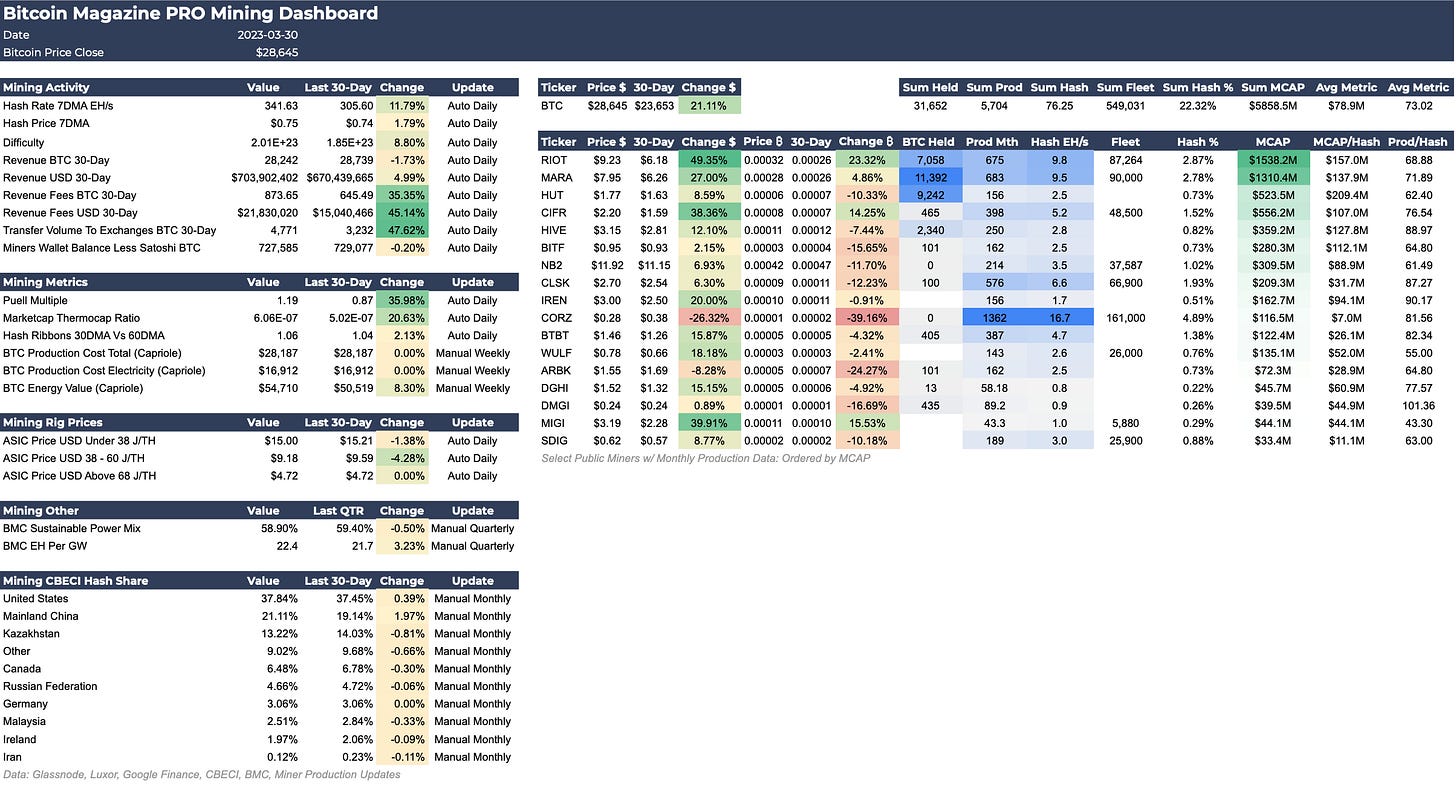Click the Puell Multiple Auto Daily update cell
This screenshot has height=791, width=1456.
pos(472,300)
